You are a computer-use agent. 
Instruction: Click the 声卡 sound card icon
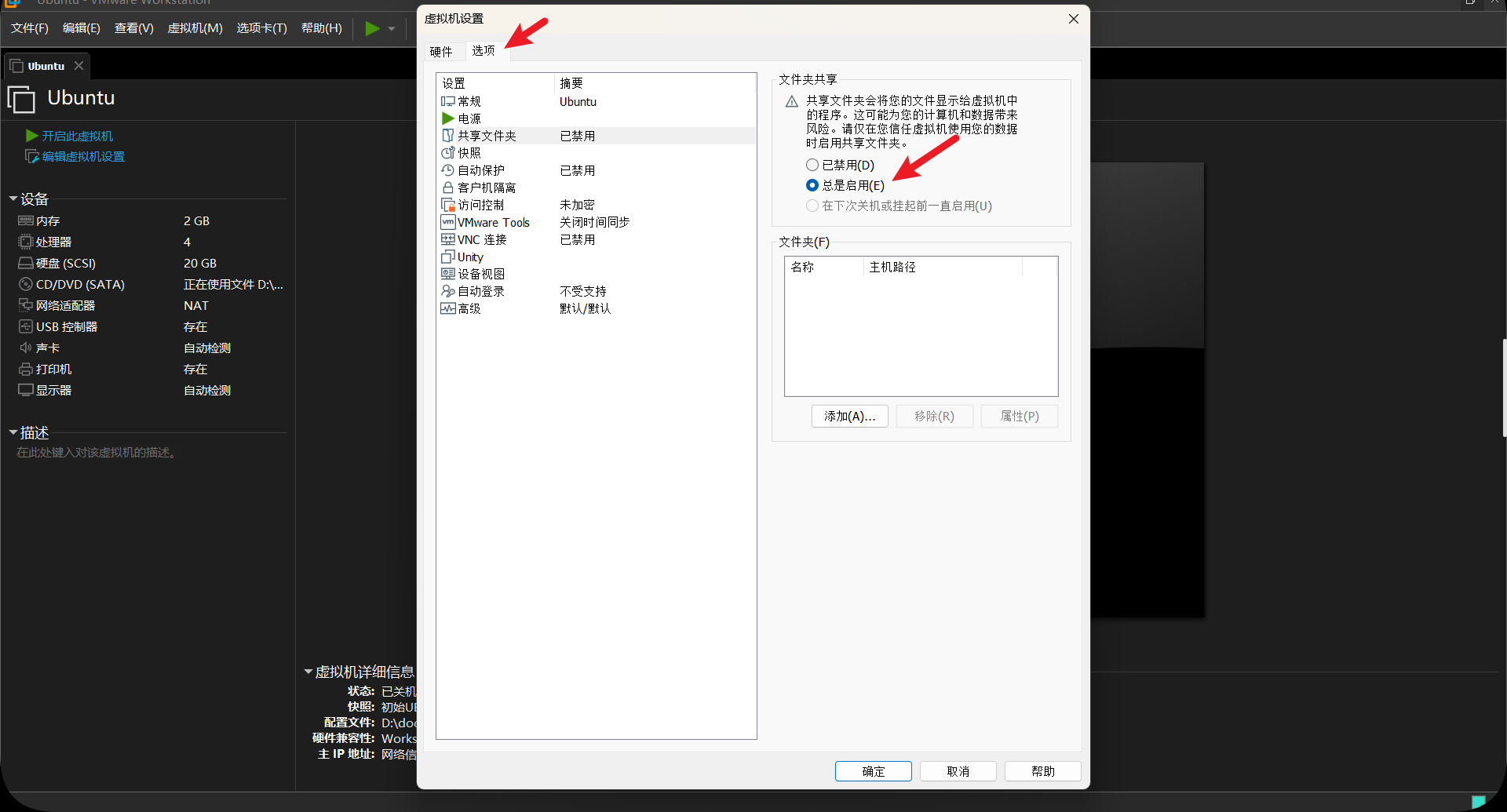coord(26,348)
